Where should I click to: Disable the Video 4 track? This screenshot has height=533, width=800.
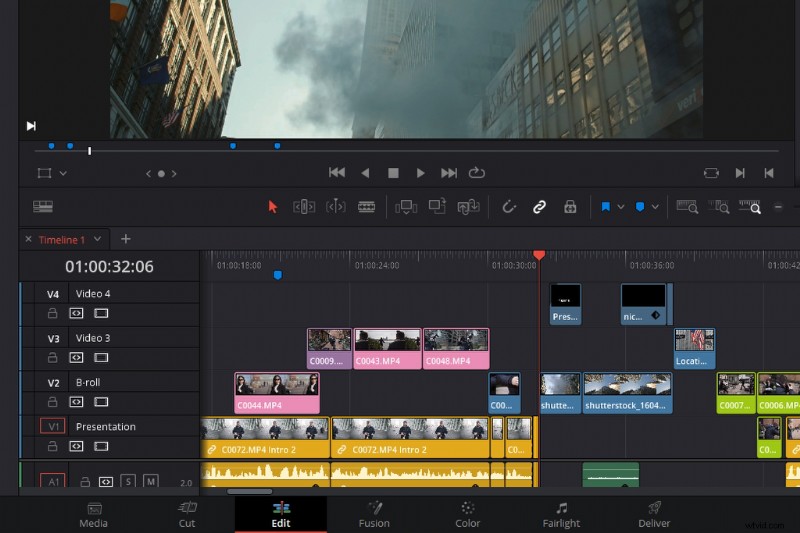[x=101, y=313]
